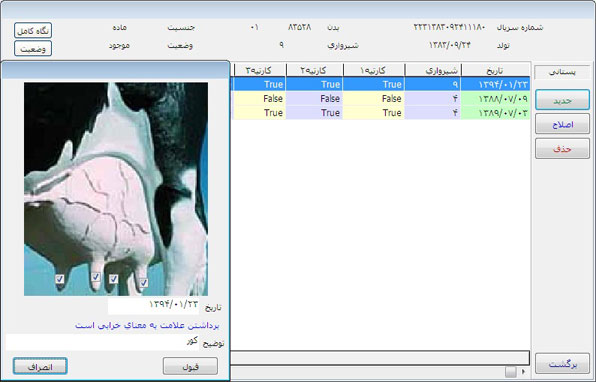Uncheck the leftmost teat checkbox
The height and width of the screenshot is (382, 596).
[60, 279]
